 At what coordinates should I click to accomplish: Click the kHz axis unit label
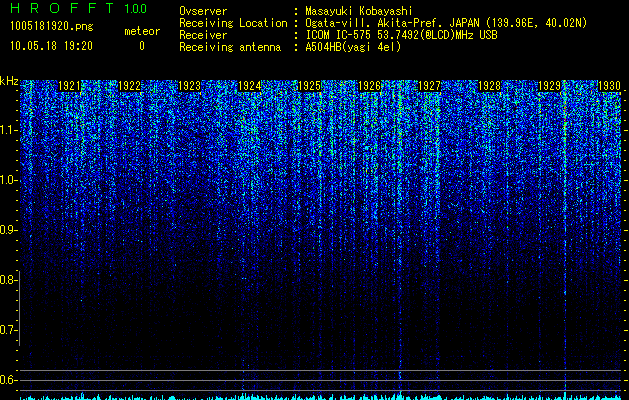click(9, 81)
